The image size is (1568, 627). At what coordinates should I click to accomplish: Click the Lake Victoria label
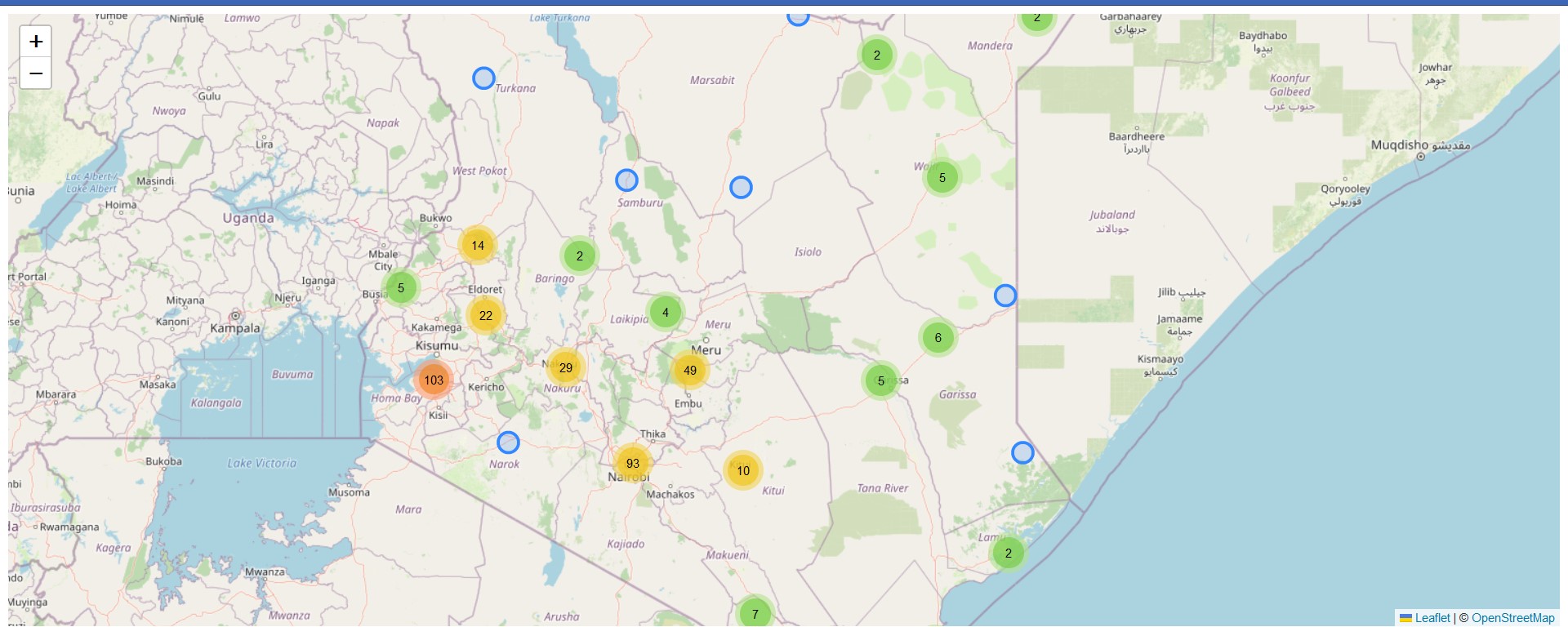[x=262, y=463]
